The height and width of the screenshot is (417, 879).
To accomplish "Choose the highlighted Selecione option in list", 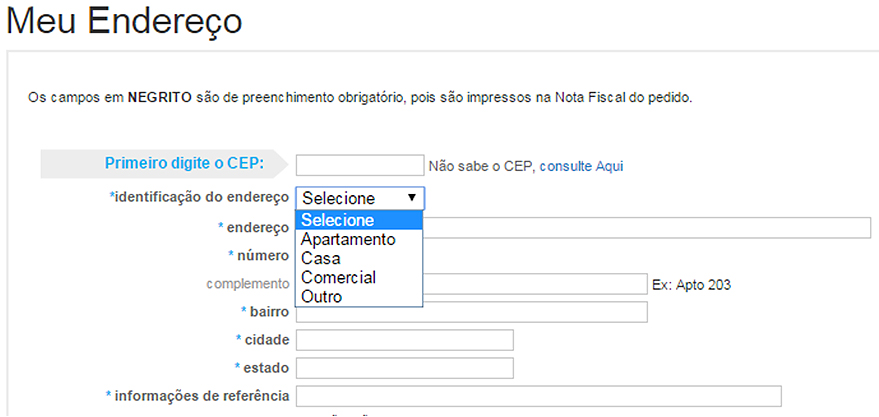I will coord(360,220).
